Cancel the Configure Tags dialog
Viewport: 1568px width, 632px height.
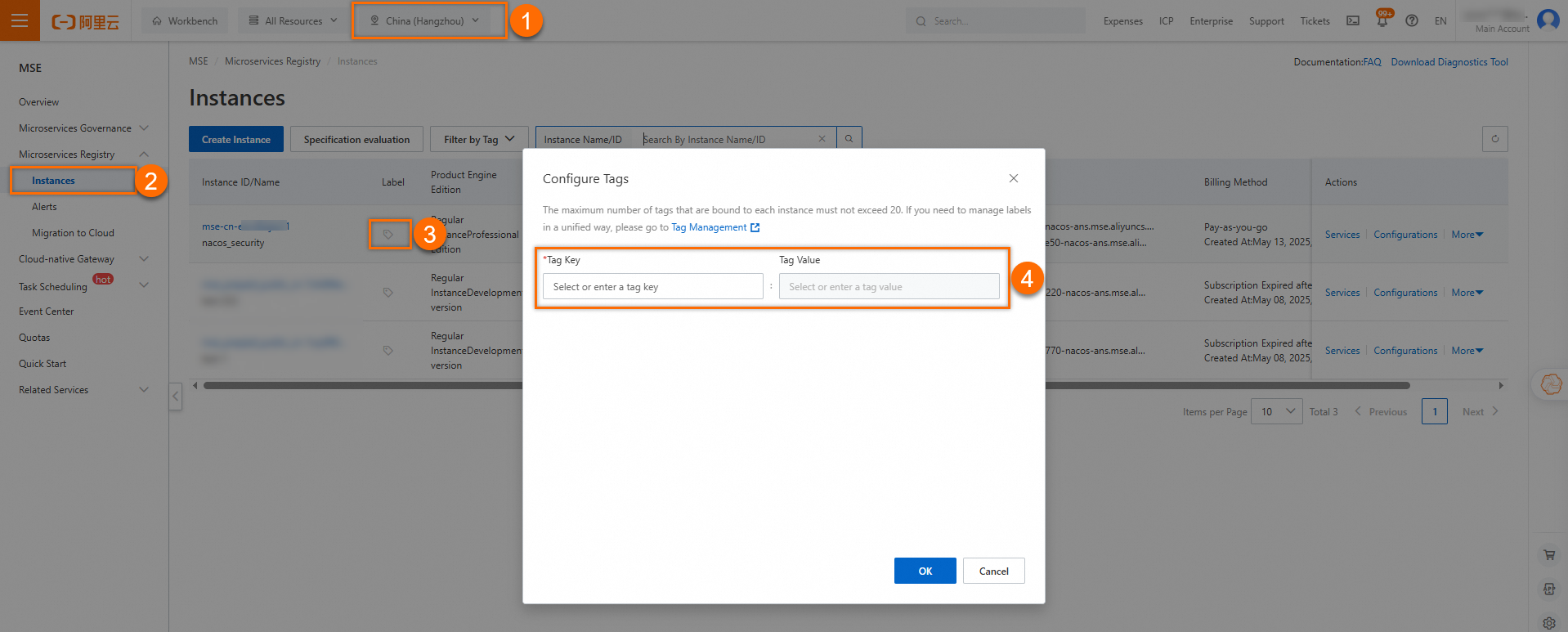tap(994, 571)
